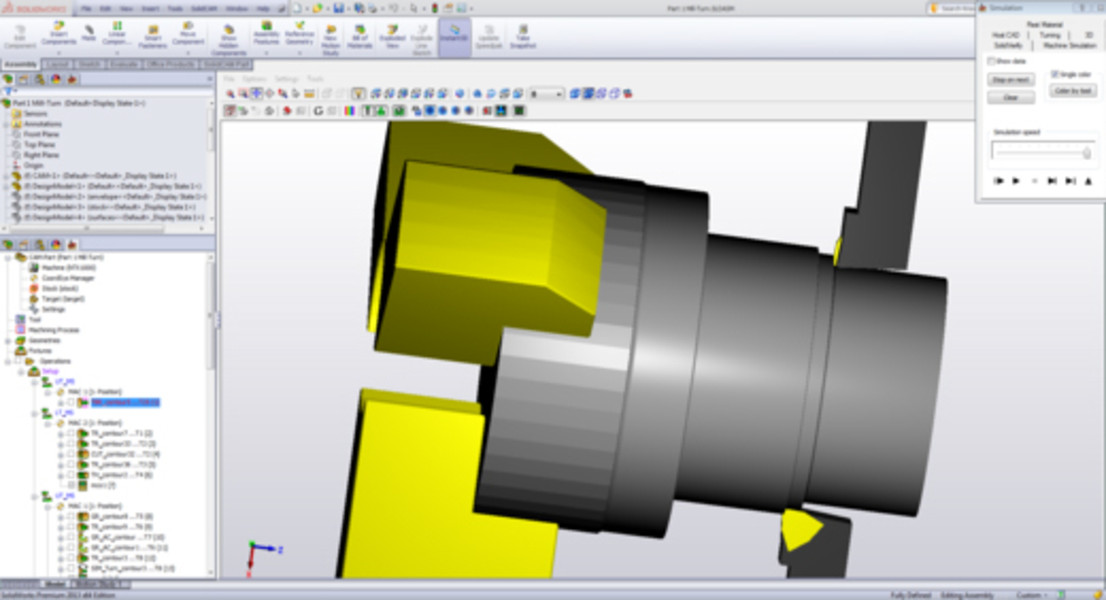Switch to the Machine Simulation tab

click(x=1070, y=45)
